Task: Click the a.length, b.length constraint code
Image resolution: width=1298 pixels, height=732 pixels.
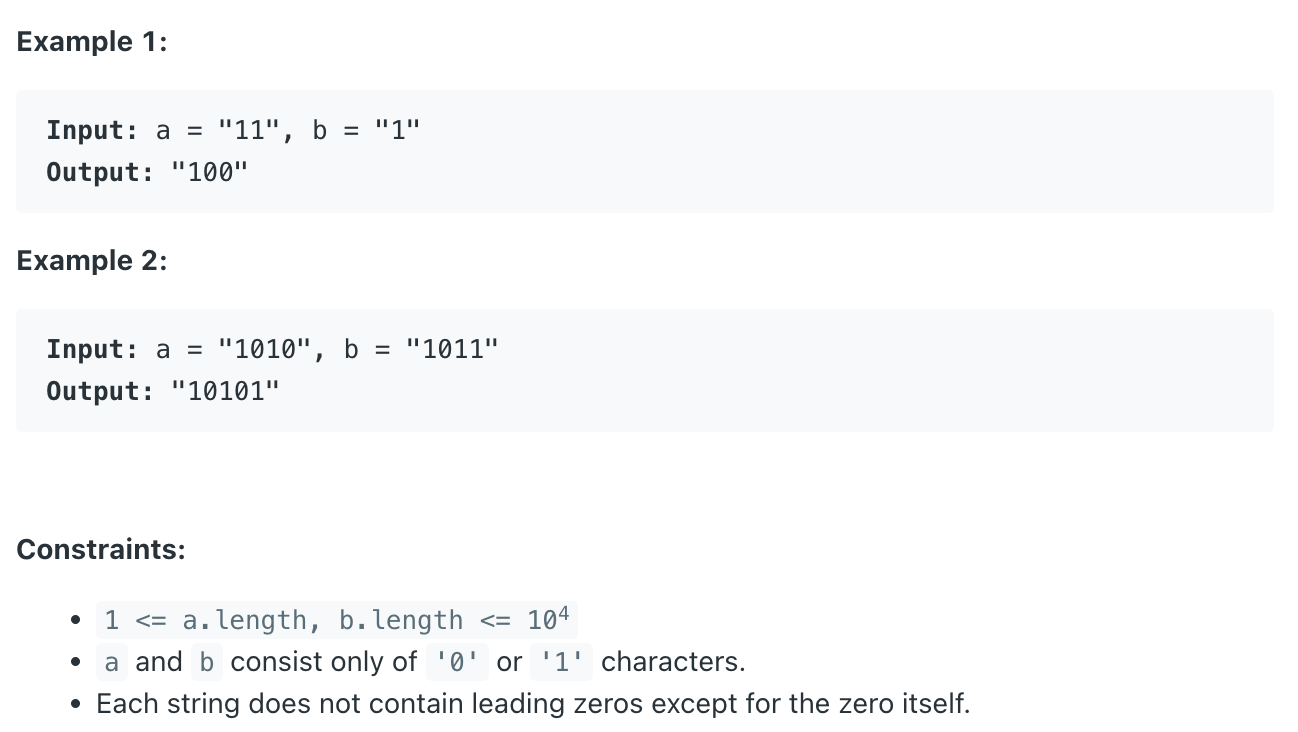Action: point(337,620)
